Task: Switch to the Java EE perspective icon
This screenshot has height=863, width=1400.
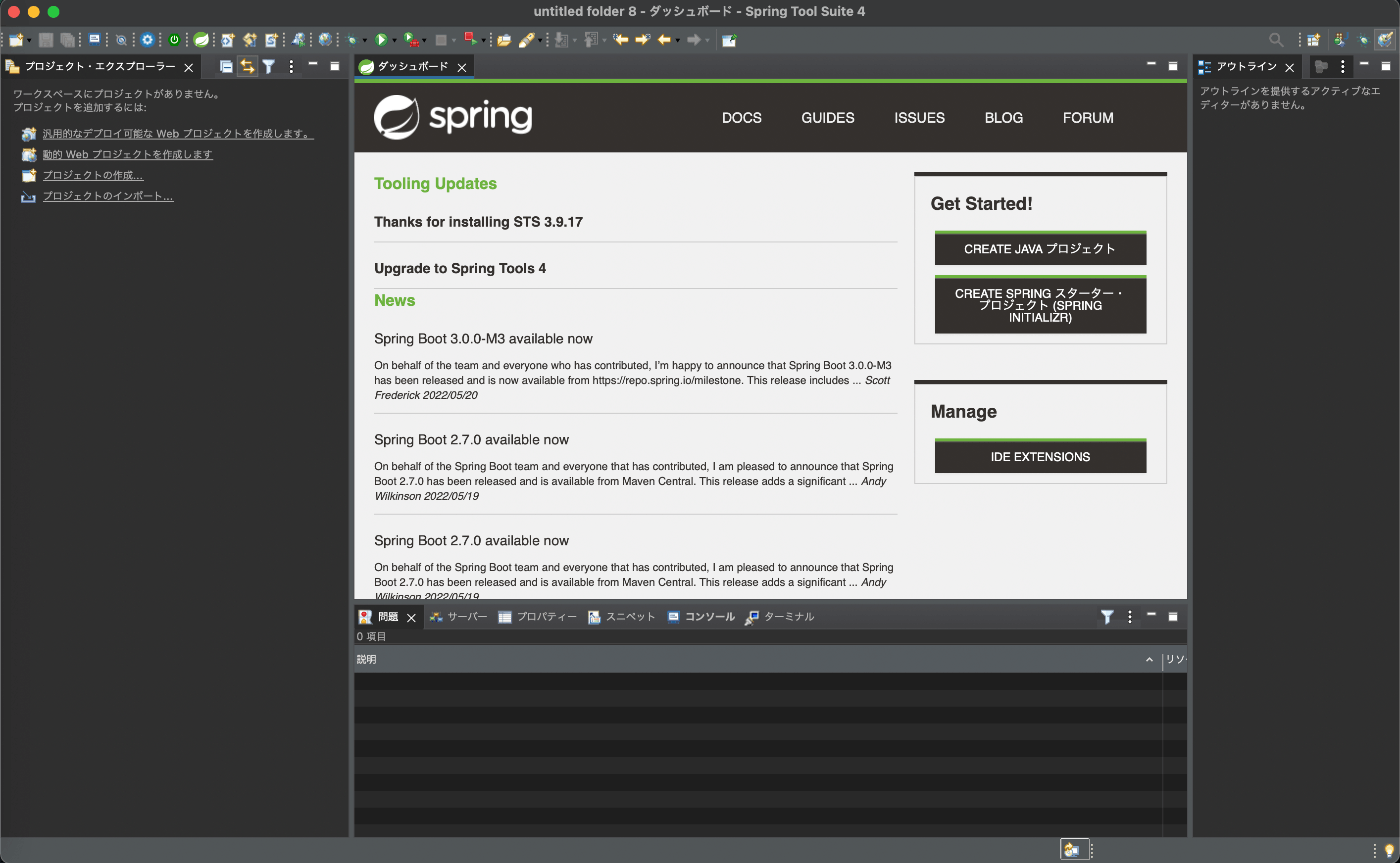Action: 1339,40
